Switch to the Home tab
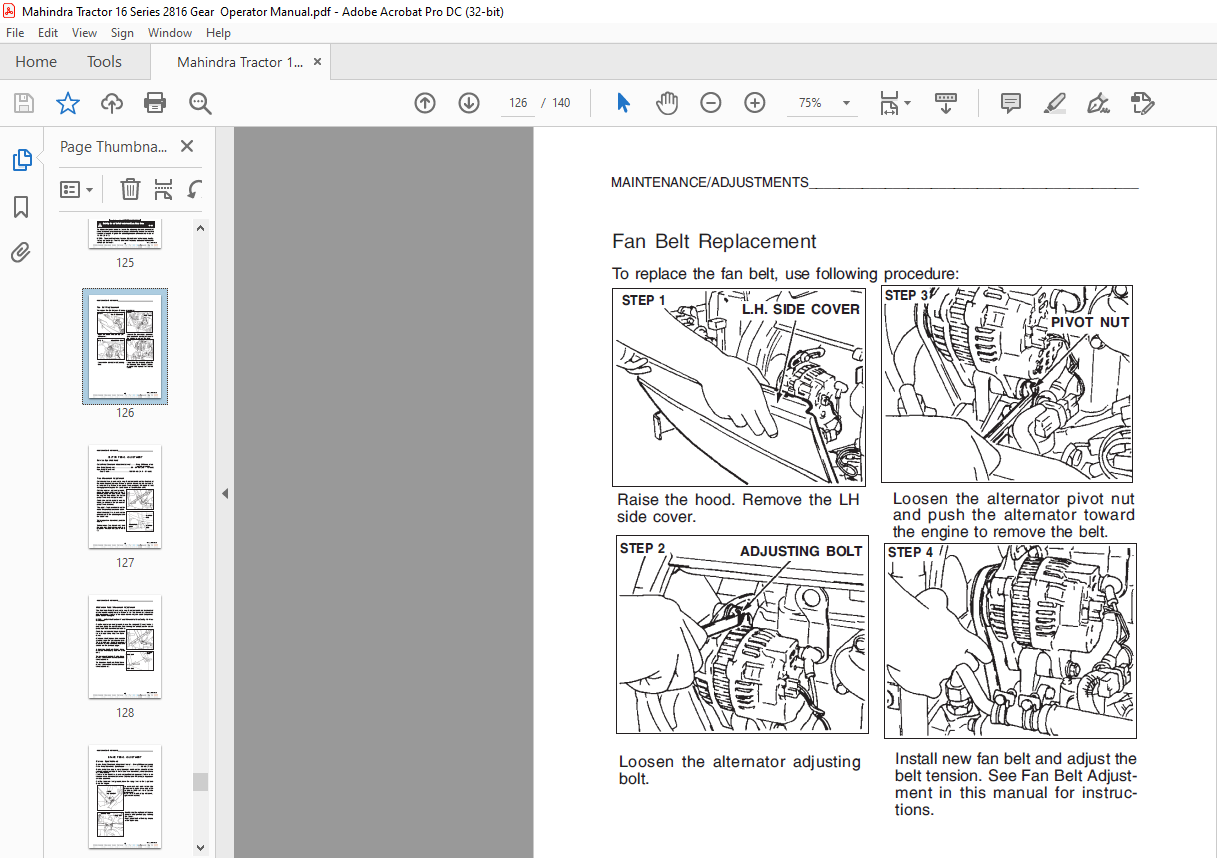1217x858 pixels. 36,62
